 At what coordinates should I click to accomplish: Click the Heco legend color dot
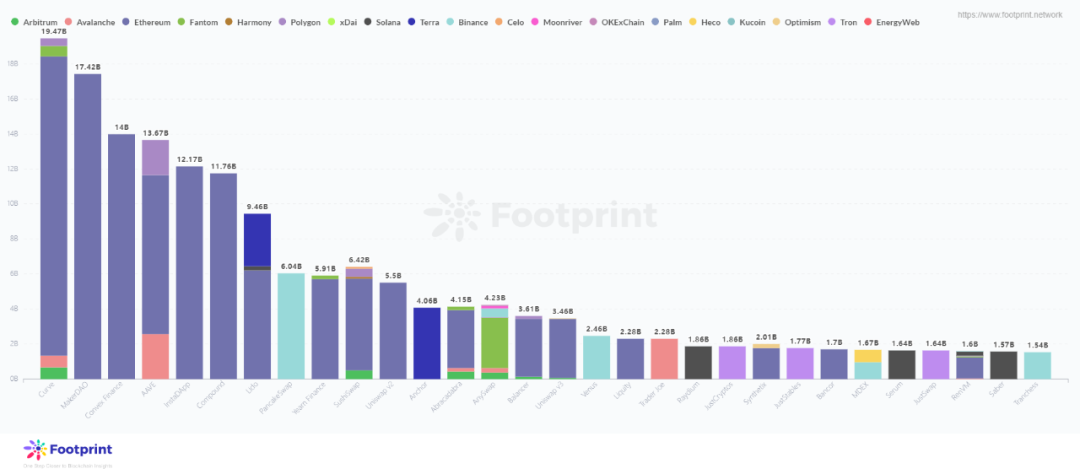click(x=692, y=21)
